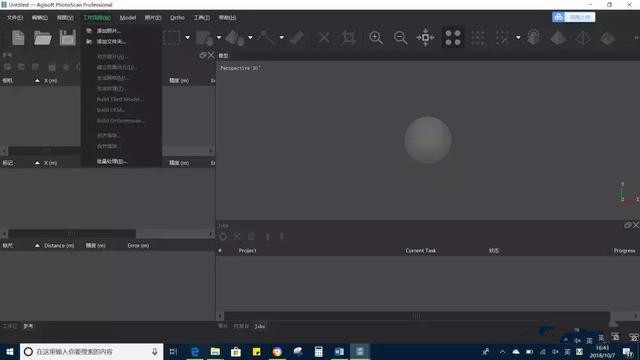Open the Rectangle Selection tool dropdown arrow

(x=187, y=38)
